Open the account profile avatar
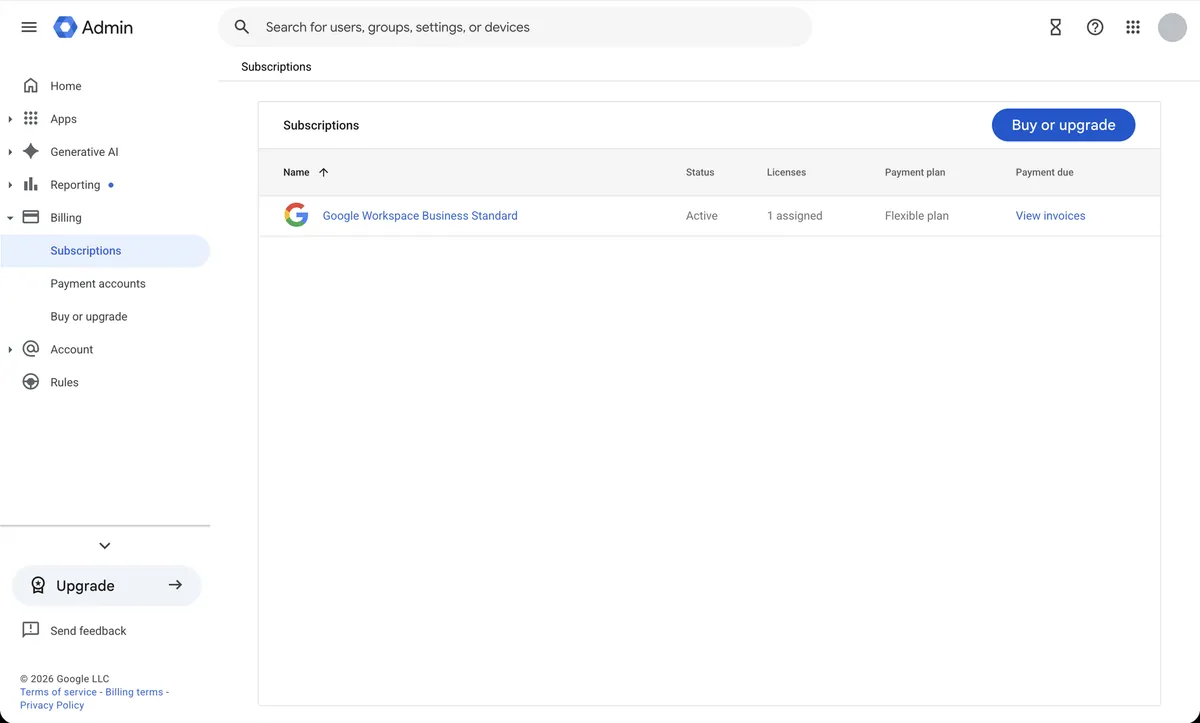This screenshot has width=1200, height=723. (x=1172, y=27)
